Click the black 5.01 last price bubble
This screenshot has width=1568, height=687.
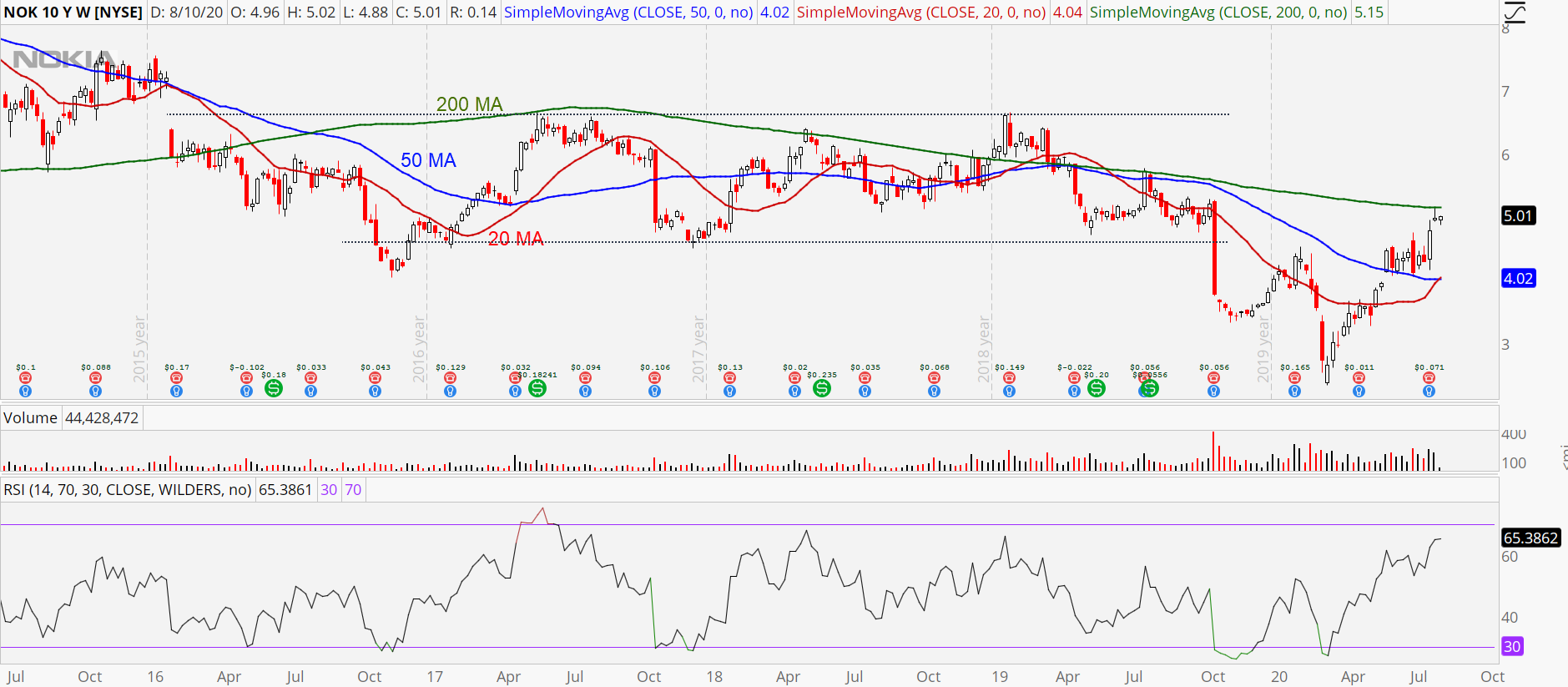[1518, 215]
